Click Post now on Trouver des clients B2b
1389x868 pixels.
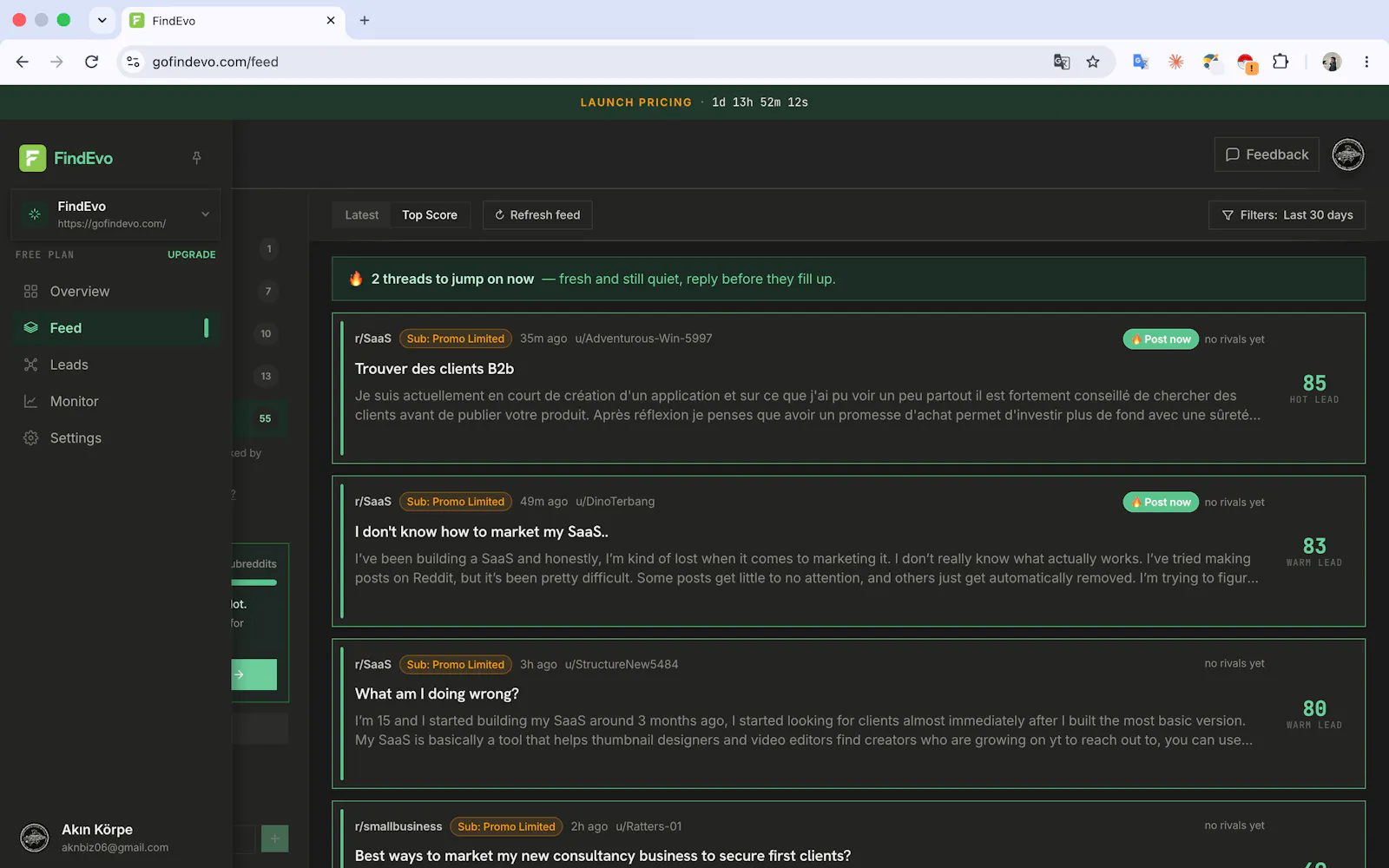(1161, 339)
